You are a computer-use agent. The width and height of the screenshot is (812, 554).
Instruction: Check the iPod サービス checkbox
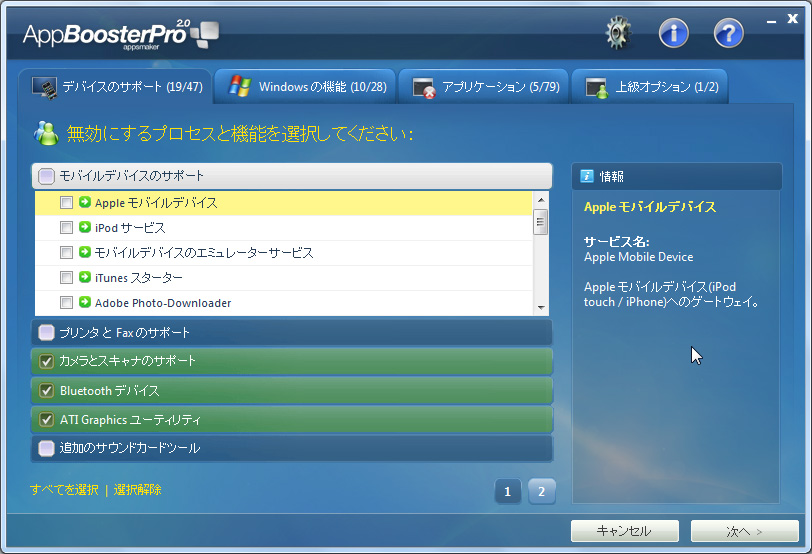(x=66, y=227)
